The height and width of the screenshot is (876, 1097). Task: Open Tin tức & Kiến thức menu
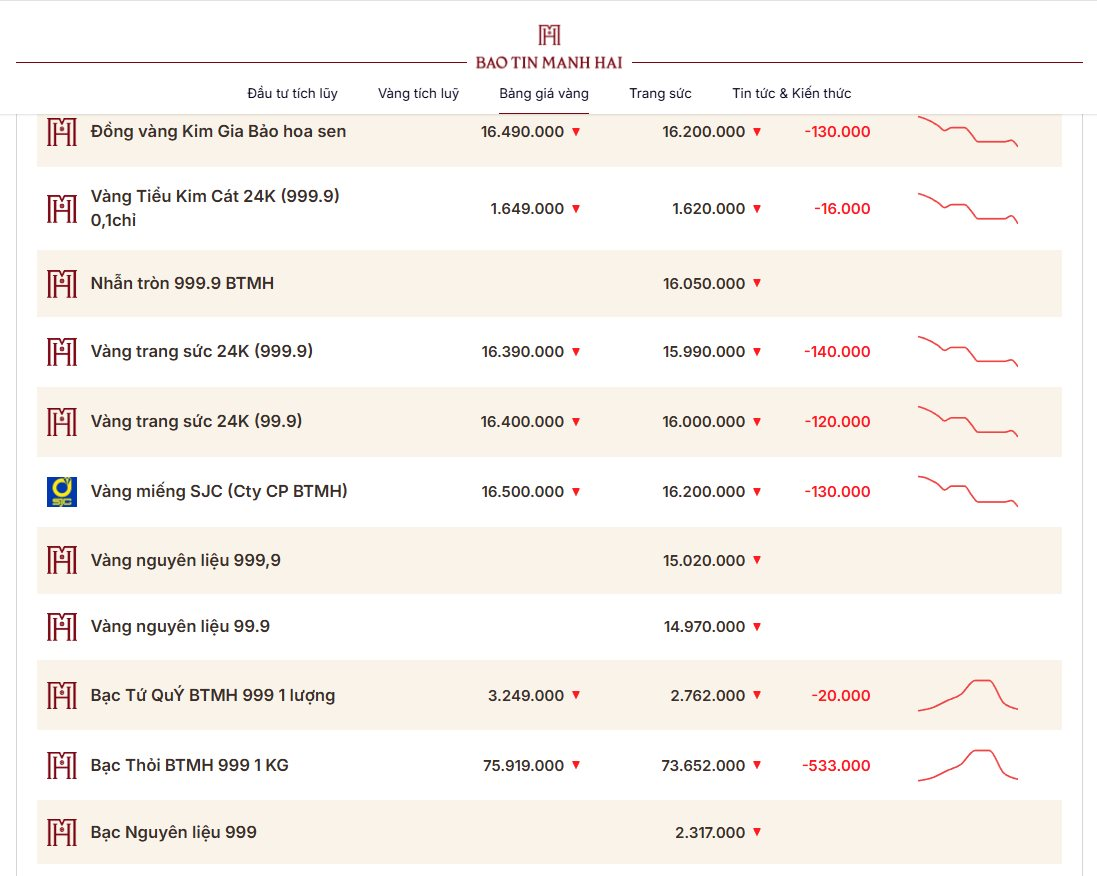coord(791,93)
